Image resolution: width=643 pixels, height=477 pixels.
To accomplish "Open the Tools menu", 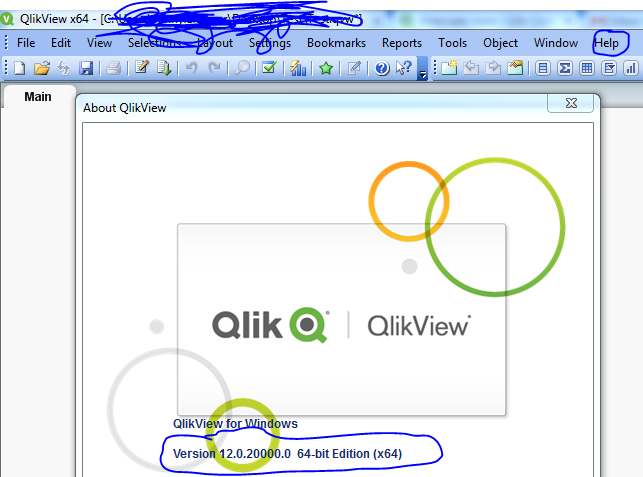I will pos(452,43).
